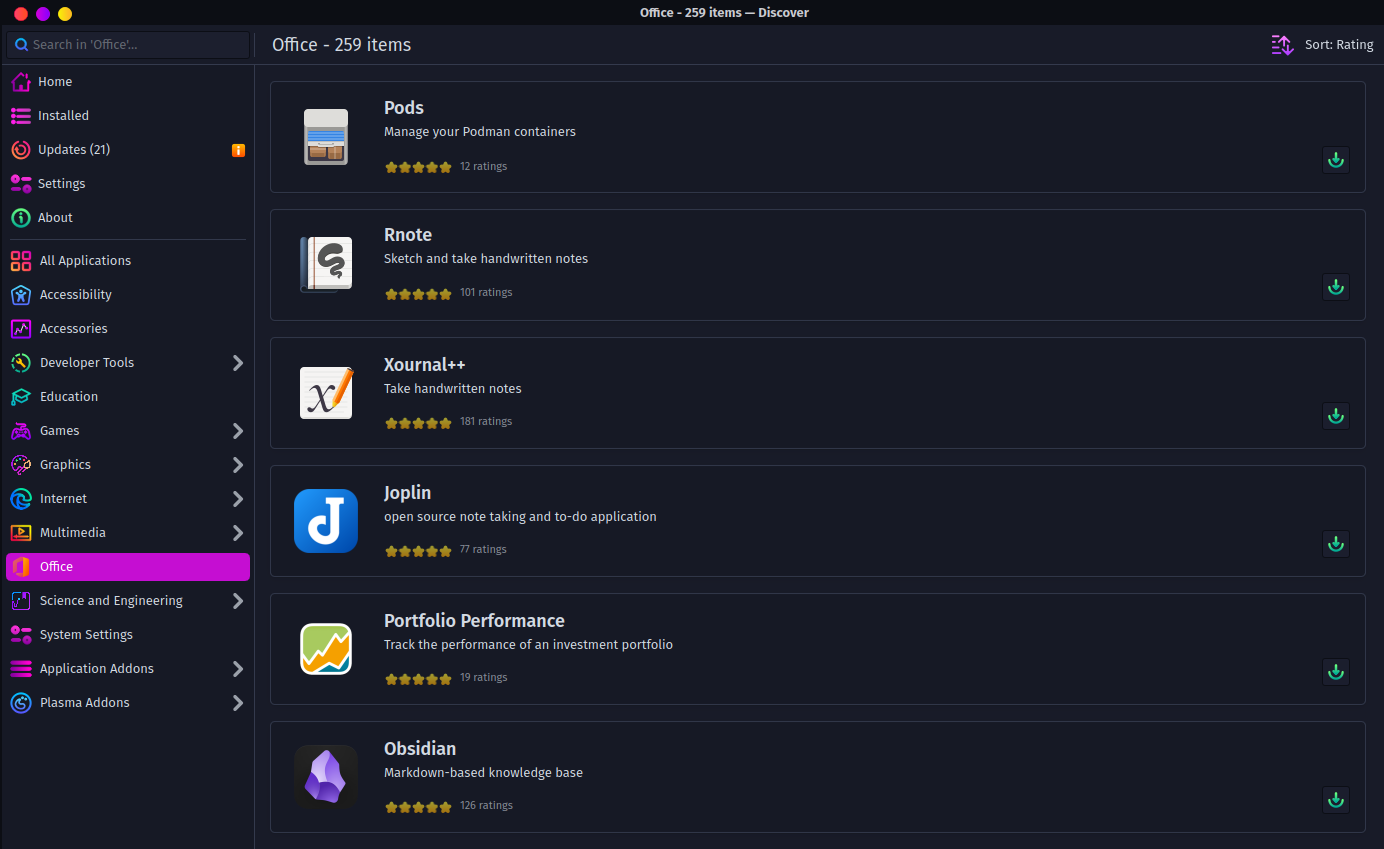Select the Accessibility category
Image resolution: width=1384 pixels, height=849 pixels.
[128, 295]
